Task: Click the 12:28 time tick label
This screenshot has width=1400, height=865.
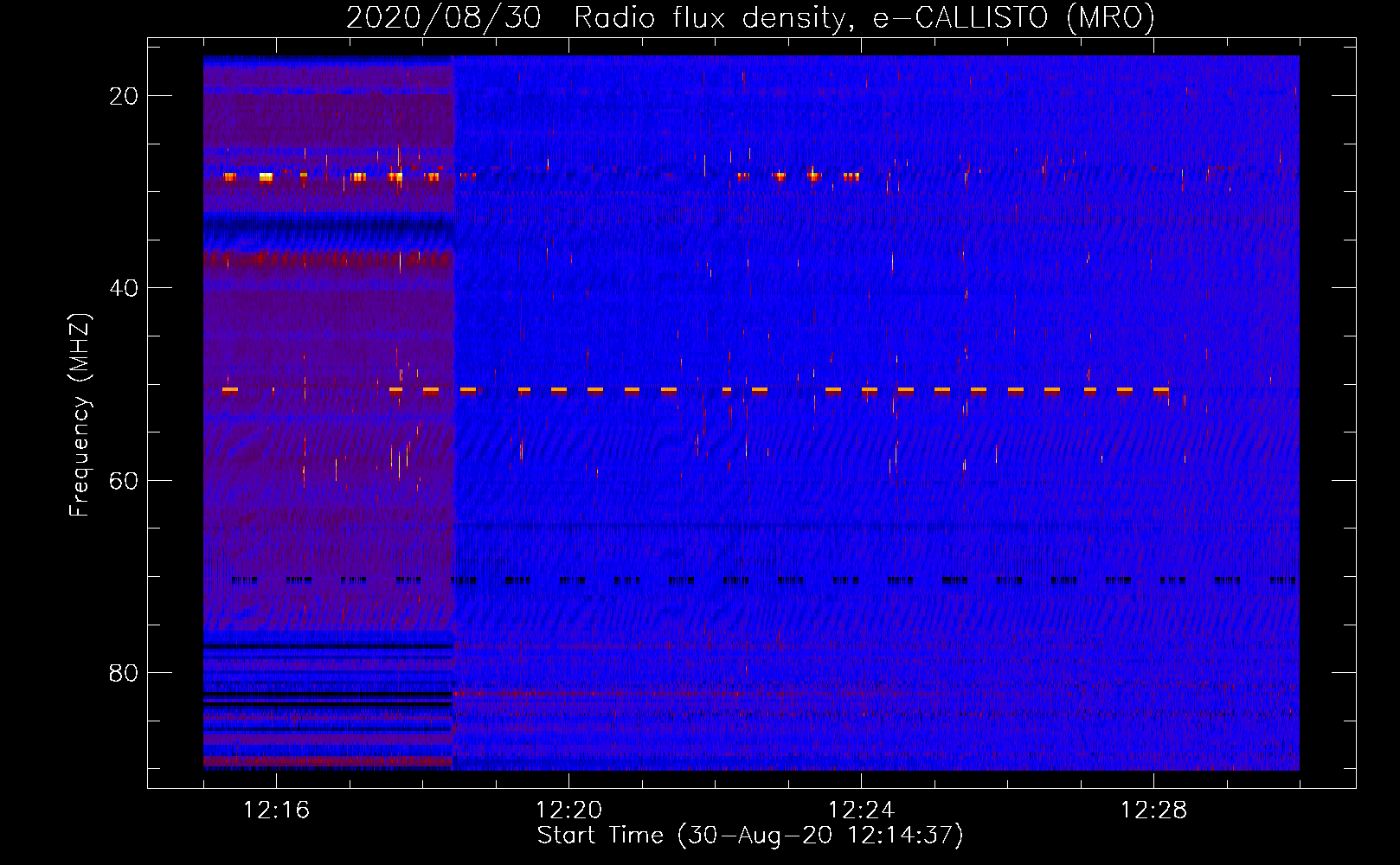Action: (x=1153, y=810)
